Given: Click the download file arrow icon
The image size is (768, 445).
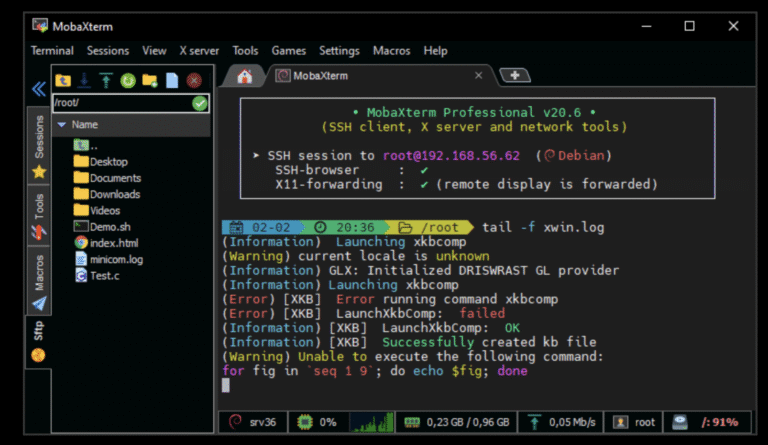Looking at the screenshot, I should 85,80.
